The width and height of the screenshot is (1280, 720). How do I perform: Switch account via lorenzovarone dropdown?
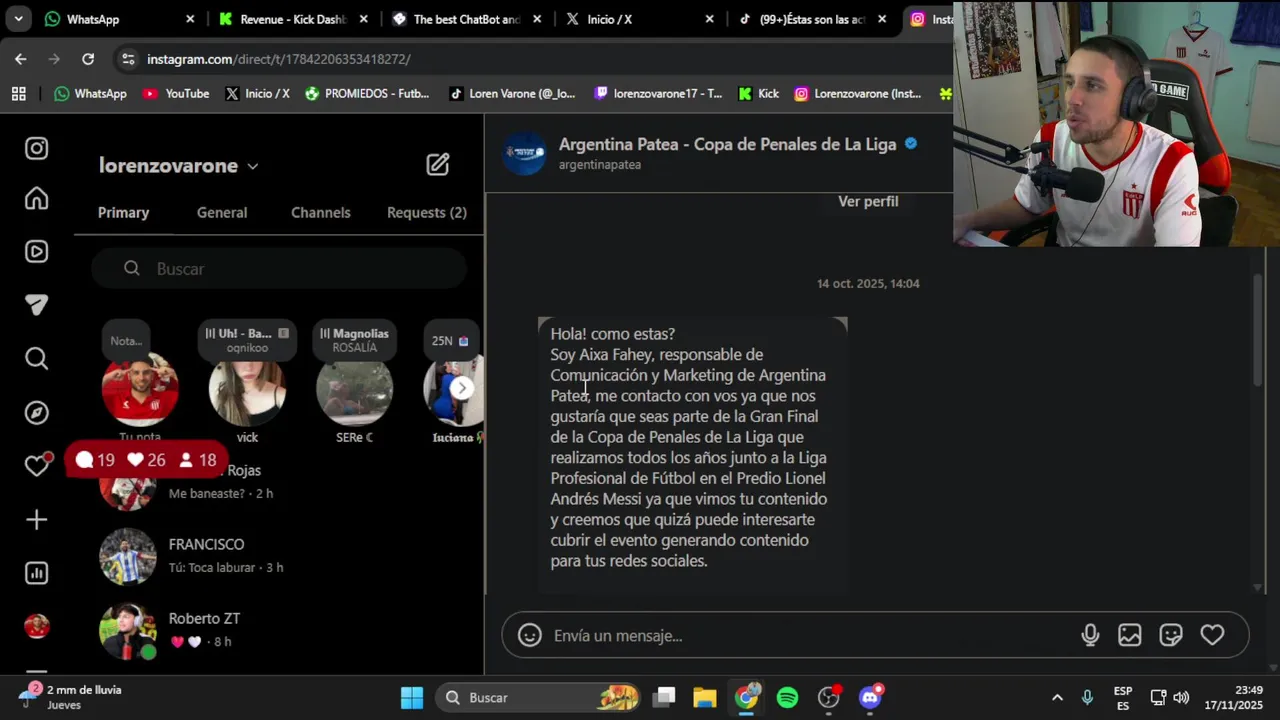179,166
